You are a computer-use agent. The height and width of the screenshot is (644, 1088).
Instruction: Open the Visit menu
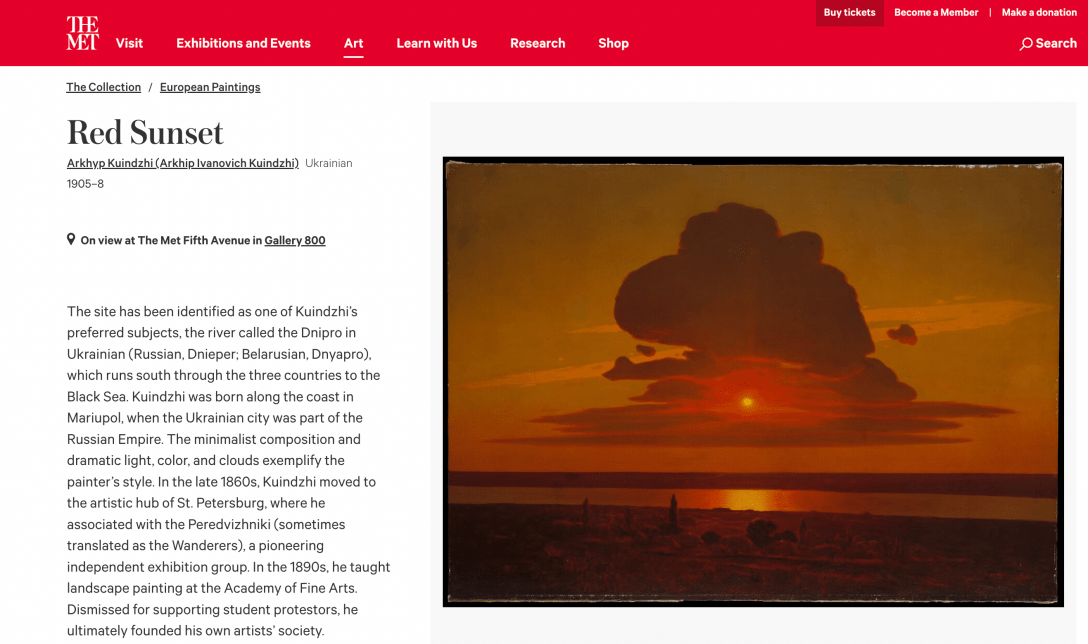point(129,43)
